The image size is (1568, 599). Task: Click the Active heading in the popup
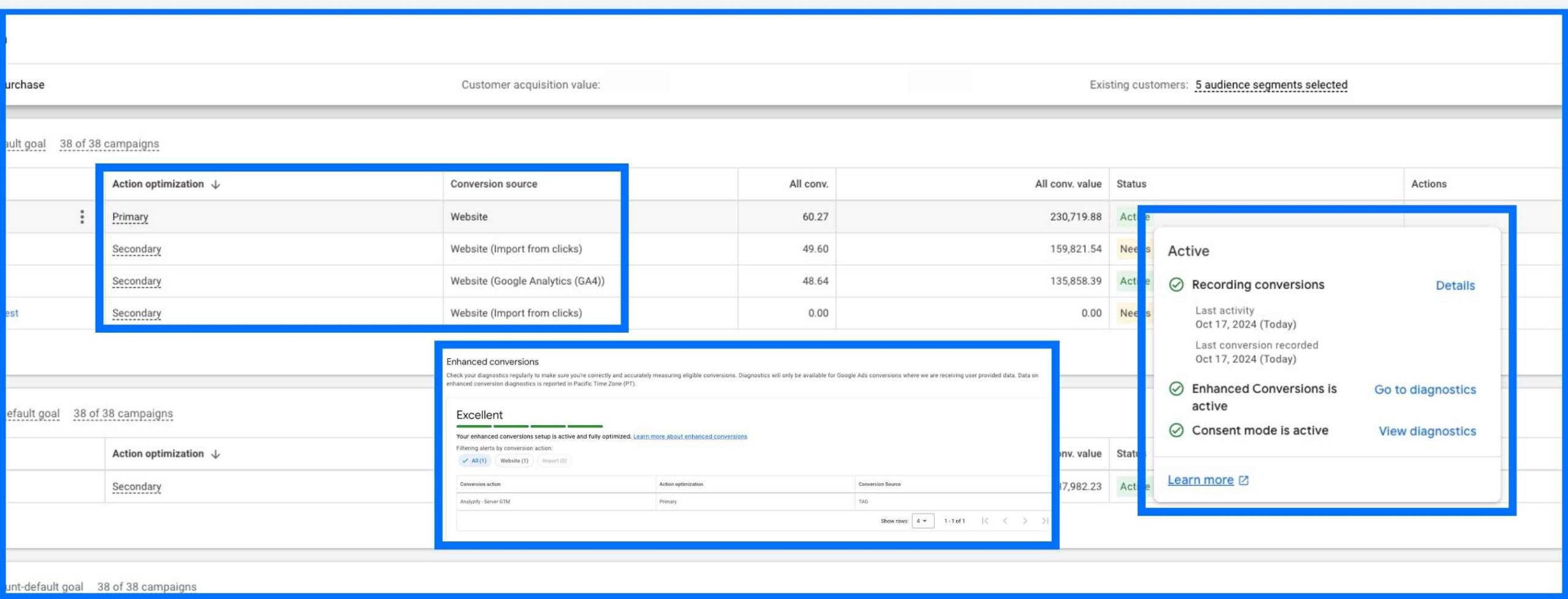pyautogui.click(x=1188, y=251)
